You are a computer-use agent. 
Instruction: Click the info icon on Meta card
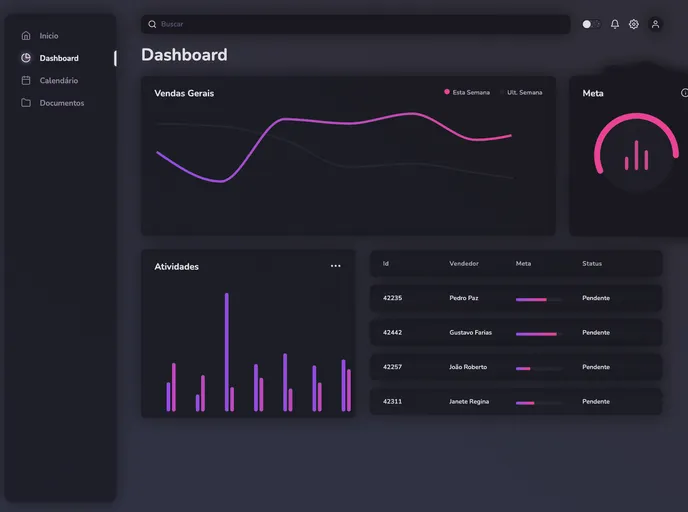coord(685,93)
